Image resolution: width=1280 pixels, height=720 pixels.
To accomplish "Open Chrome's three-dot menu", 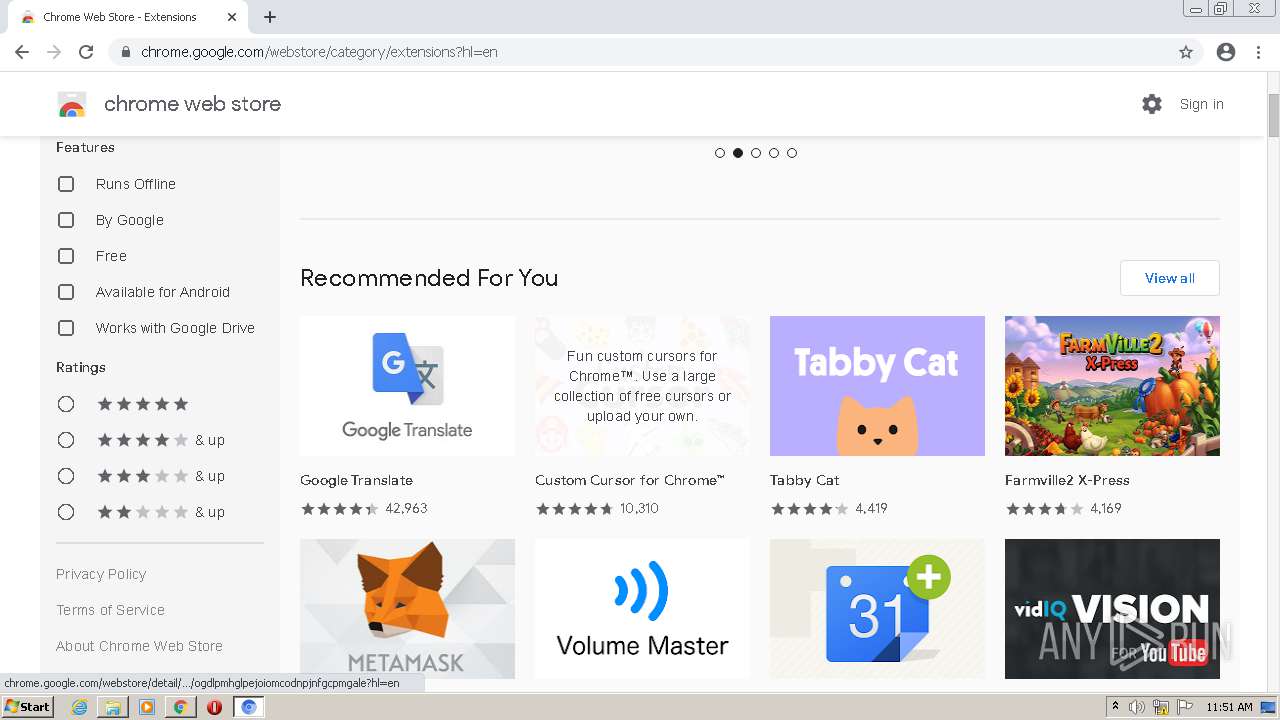I will 1258,52.
